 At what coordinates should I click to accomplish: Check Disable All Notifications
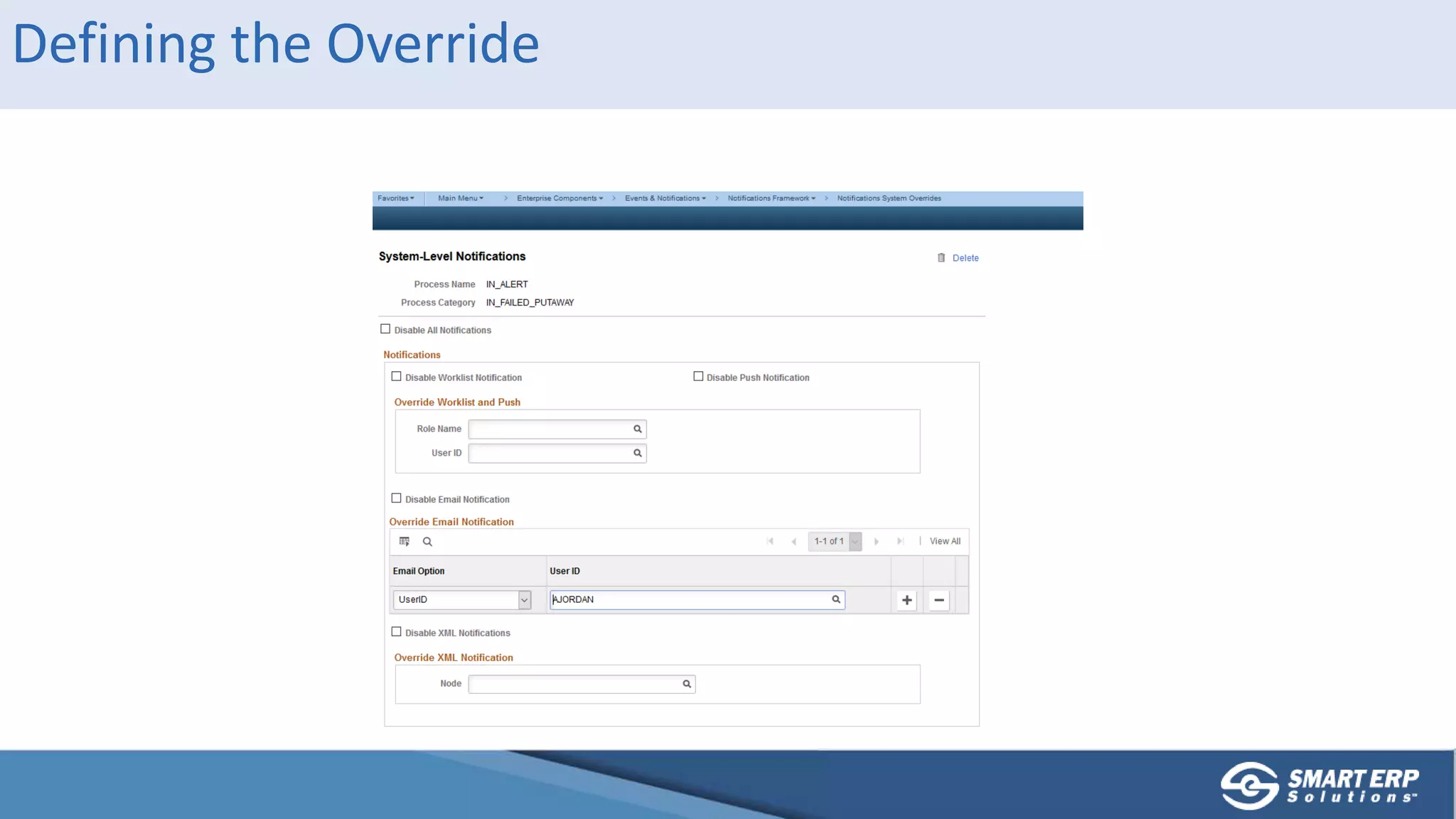(x=385, y=329)
